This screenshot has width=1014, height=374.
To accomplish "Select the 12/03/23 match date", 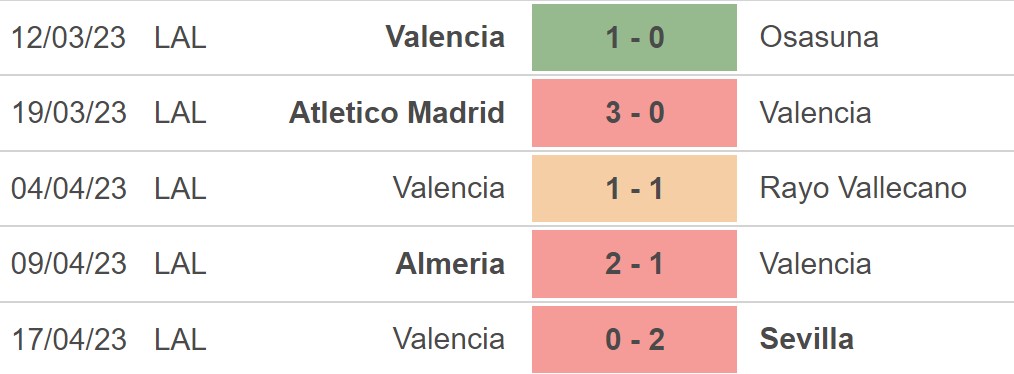I will click(69, 38).
